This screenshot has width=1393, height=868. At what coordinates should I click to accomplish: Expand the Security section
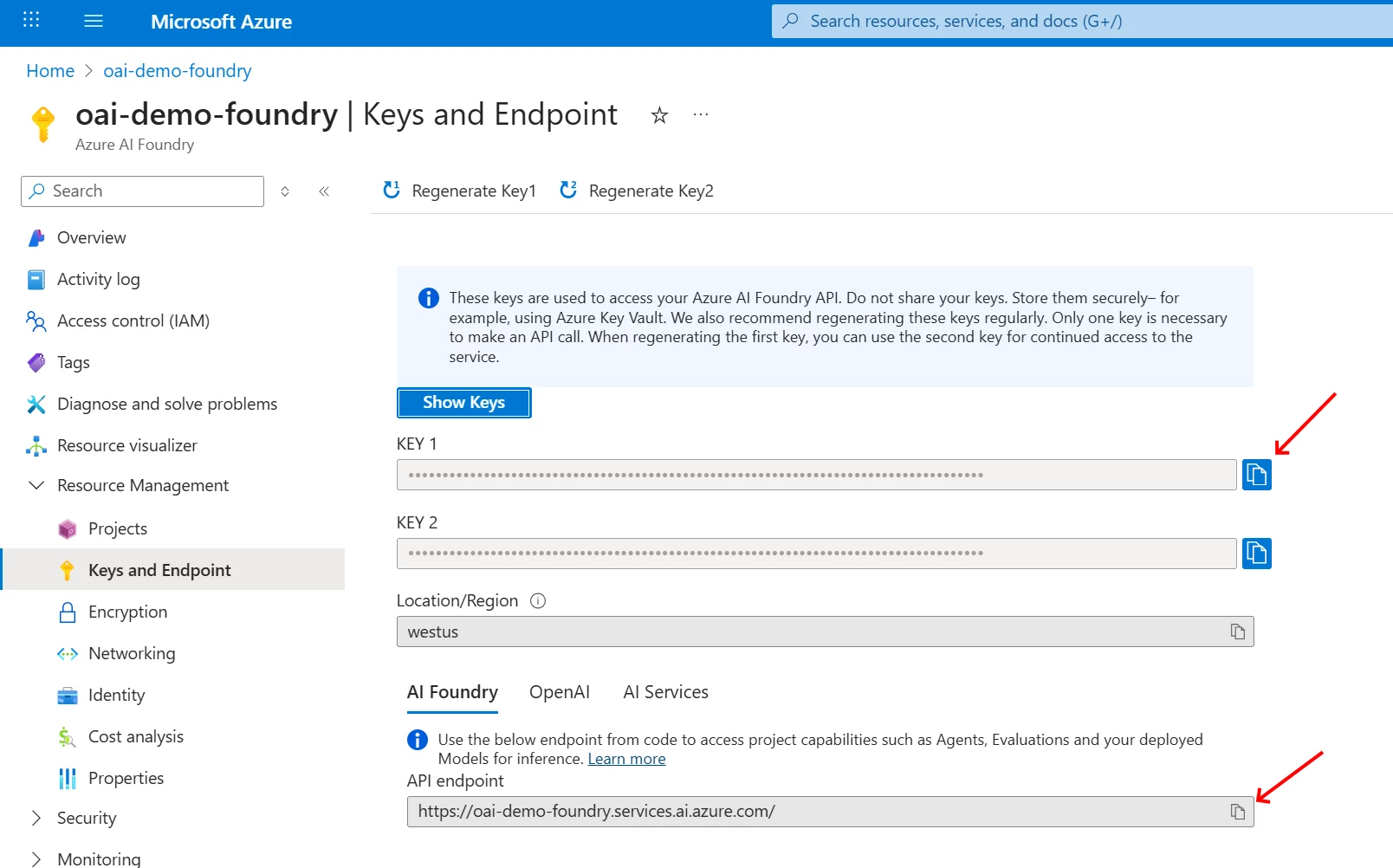point(36,818)
